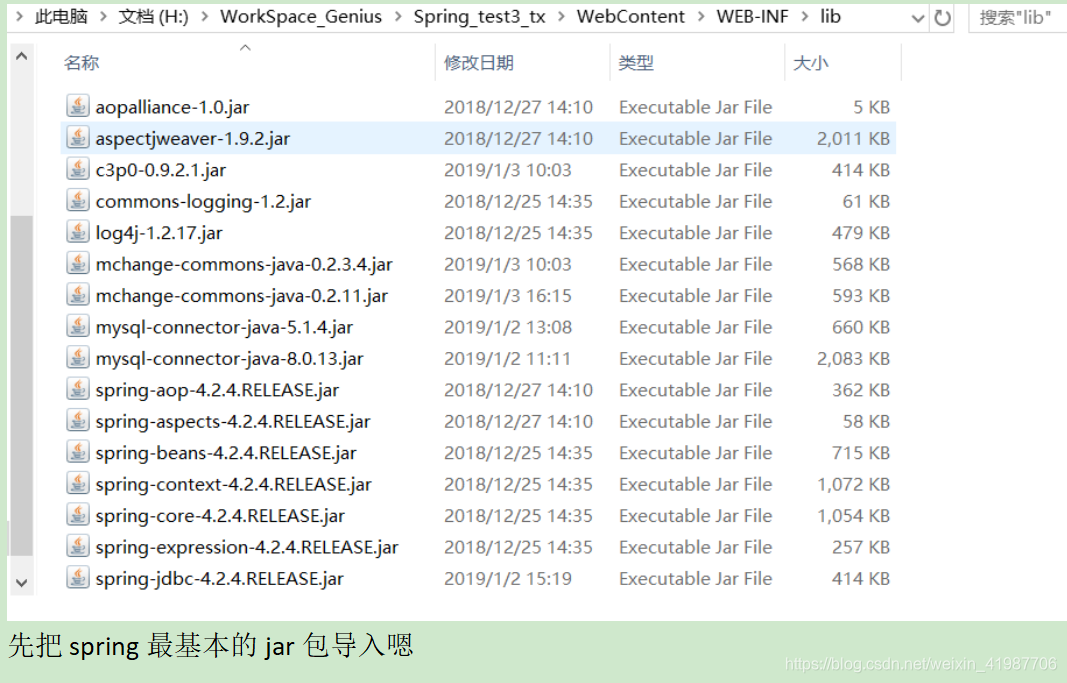Expand the chevron after WEB-INF in path
The height and width of the screenshot is (683, 1067).
(805, 16)
